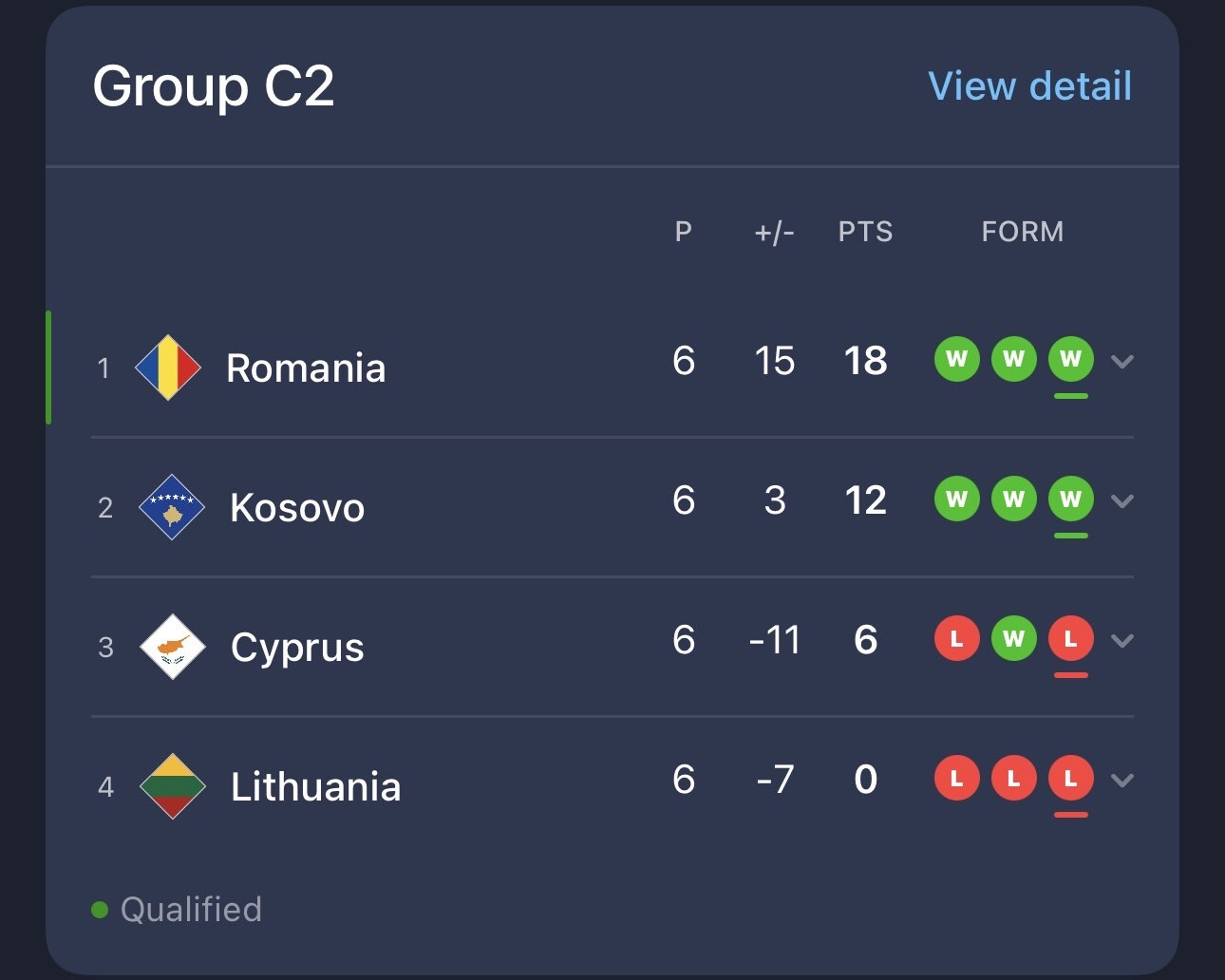Click Cyprus's green win form badge
This screenshot has width=1225, height=980.
tap(1013, 639)
